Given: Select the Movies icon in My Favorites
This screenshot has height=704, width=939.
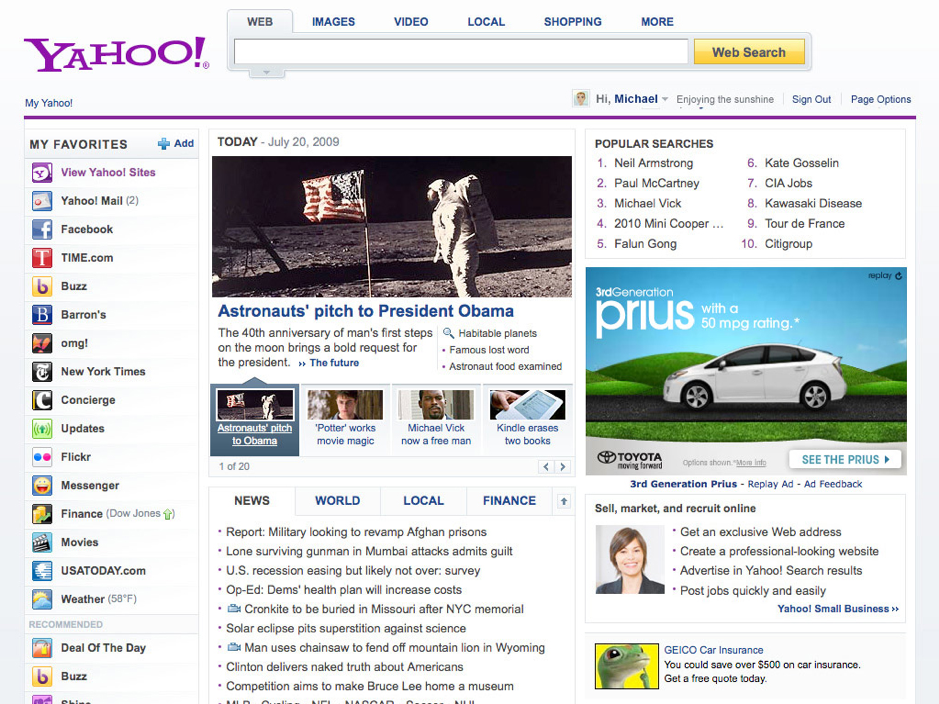Looking at the screenshot, I should pos(40,542).
